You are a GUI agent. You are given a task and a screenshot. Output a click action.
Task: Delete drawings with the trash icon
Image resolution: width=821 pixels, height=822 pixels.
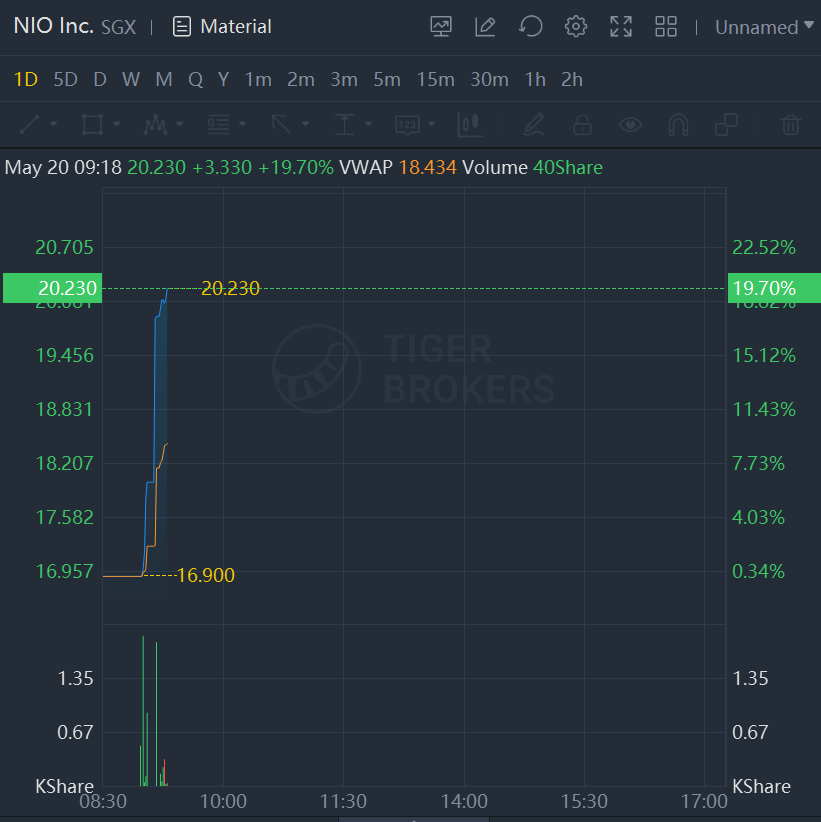790,125
